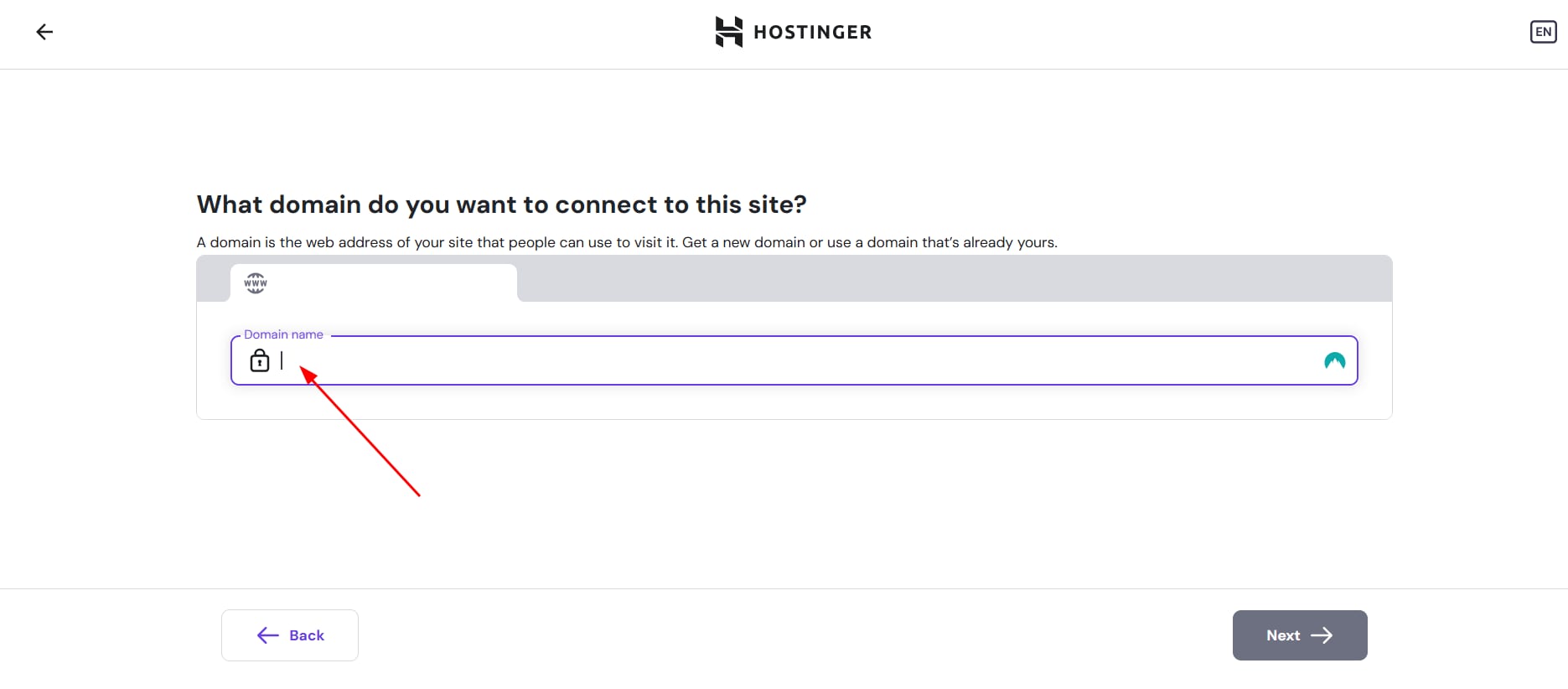Click the www globe icon in the tab

pos(256,283)
